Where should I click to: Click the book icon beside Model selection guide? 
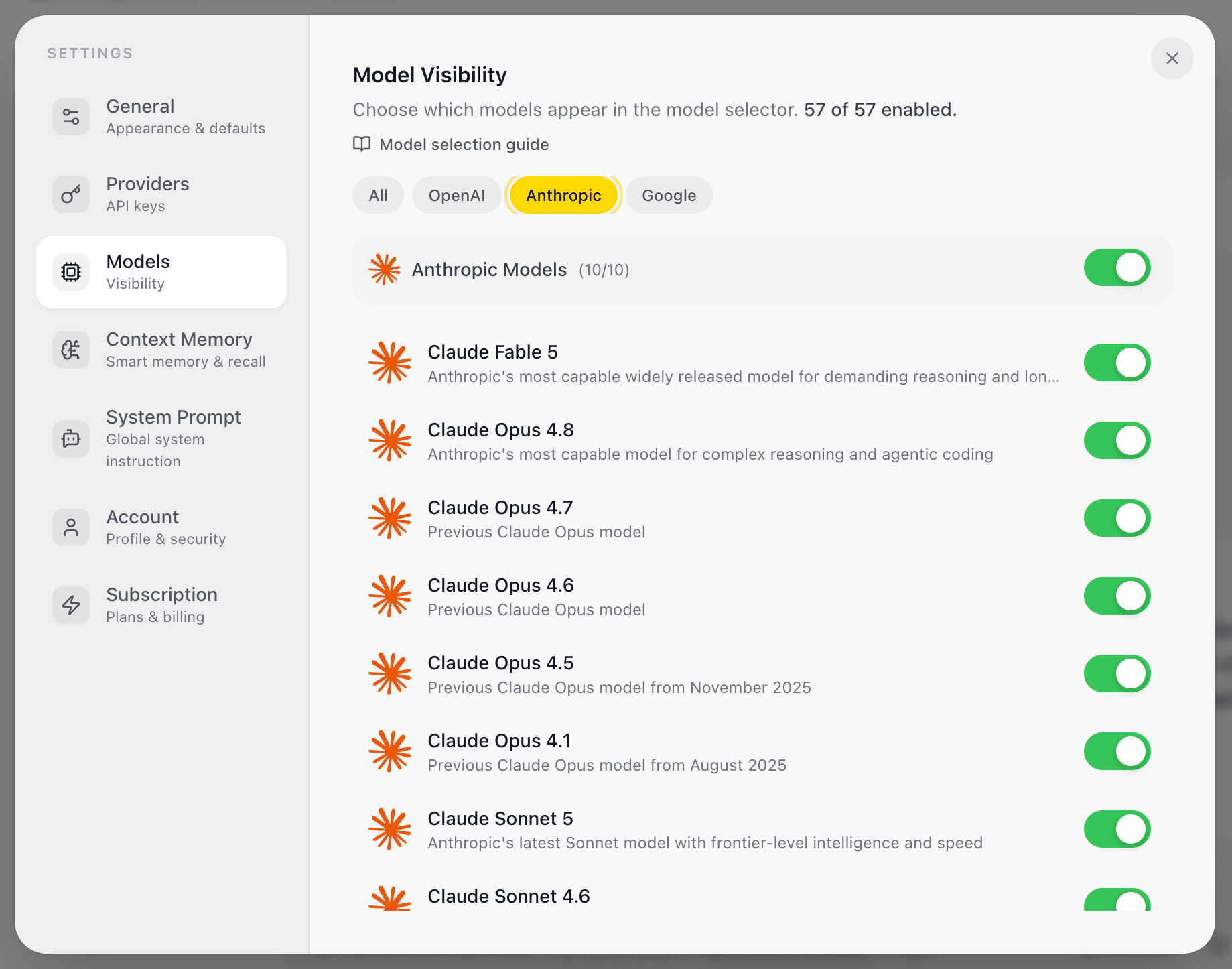pyautogui.click(x=362, y=144)
